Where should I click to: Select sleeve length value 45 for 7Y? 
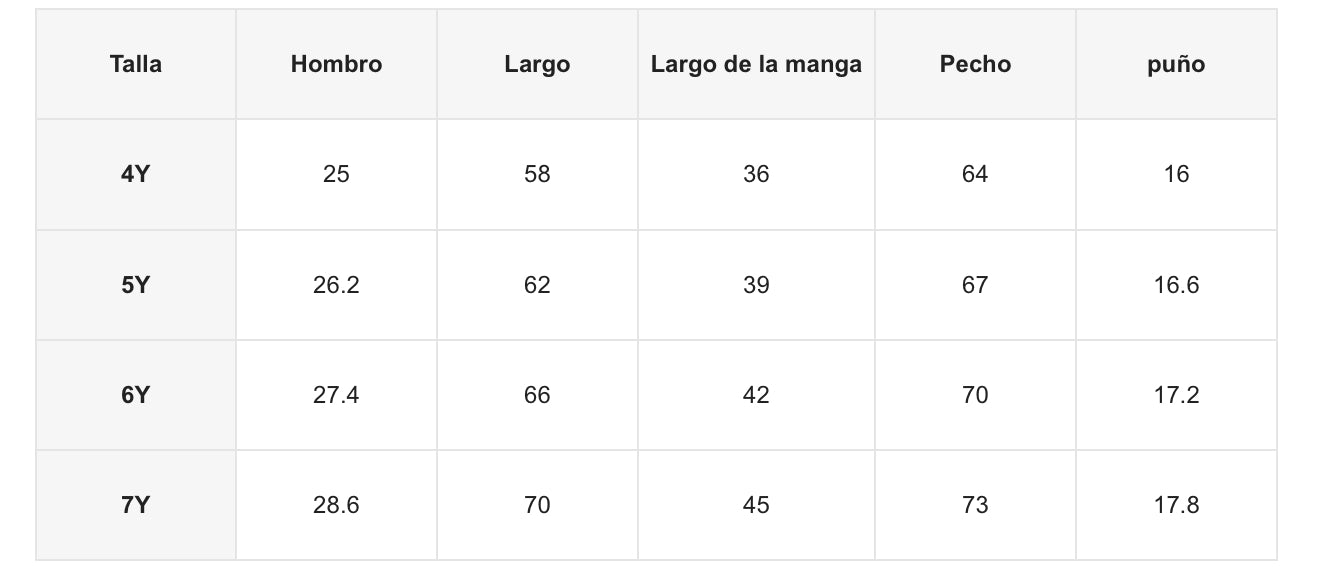click(x=756, y=505)
